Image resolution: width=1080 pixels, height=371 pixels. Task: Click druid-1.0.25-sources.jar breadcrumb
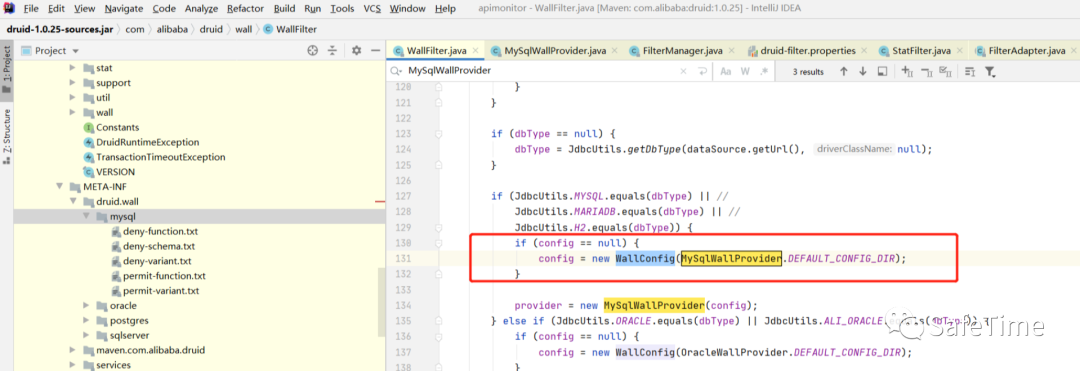tap(61, 30)
